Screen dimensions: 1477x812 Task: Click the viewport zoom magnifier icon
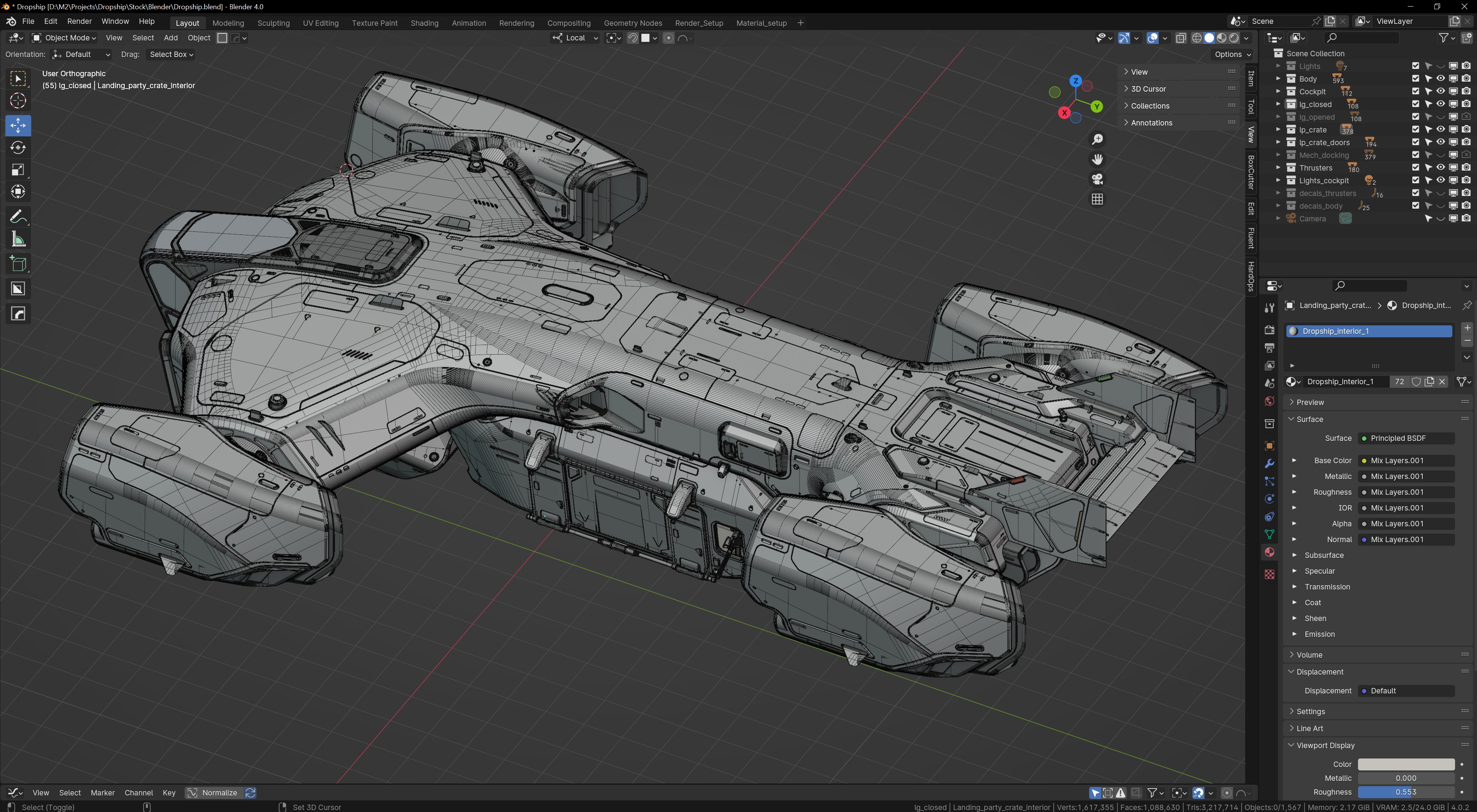(x=1097, y=139)
